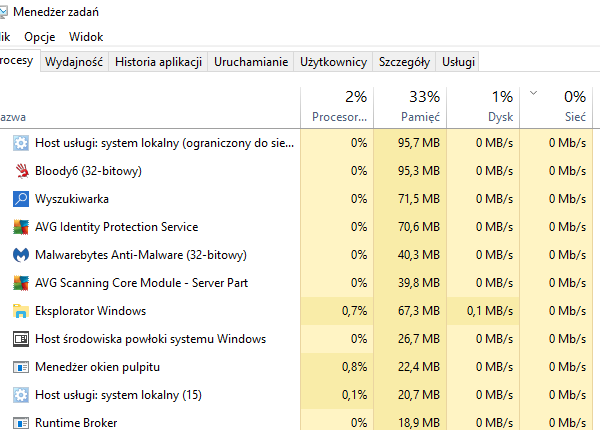
Task: Switch to the Historia aplikacji tab
Action: pyautogui.click(x=158, y=62)
